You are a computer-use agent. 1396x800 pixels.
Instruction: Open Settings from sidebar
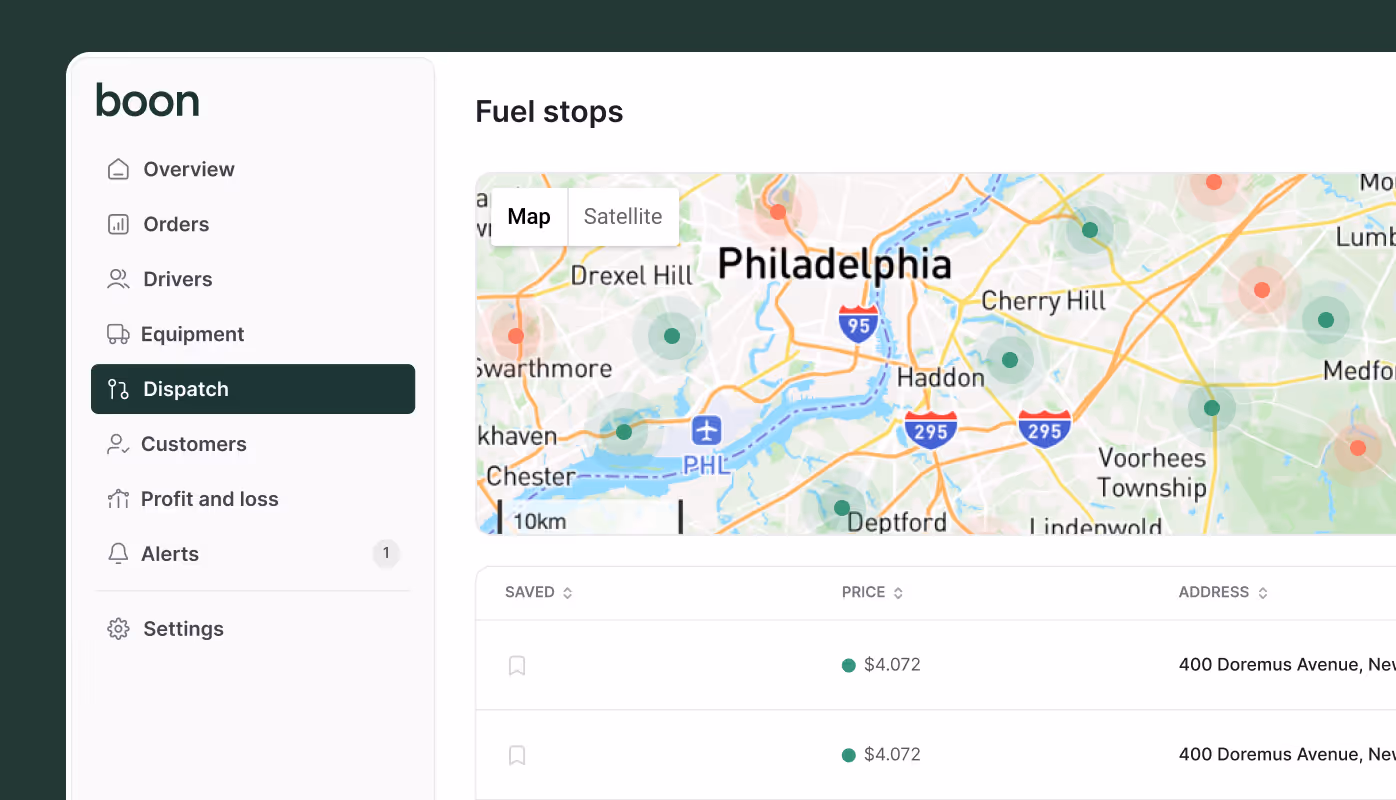point(253,629)
